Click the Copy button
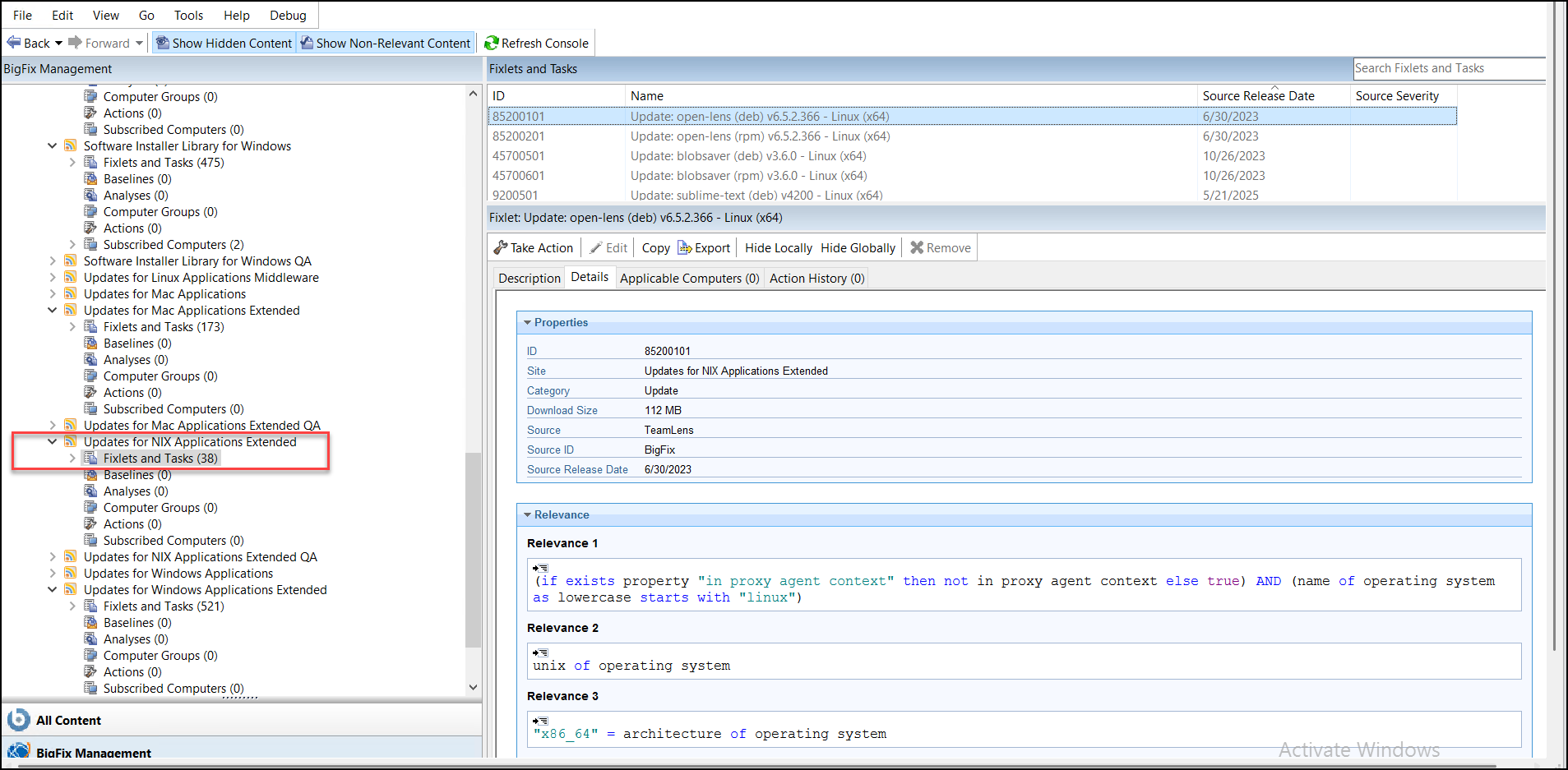The height and width of the screenshot is (770, 1568). 656,247
